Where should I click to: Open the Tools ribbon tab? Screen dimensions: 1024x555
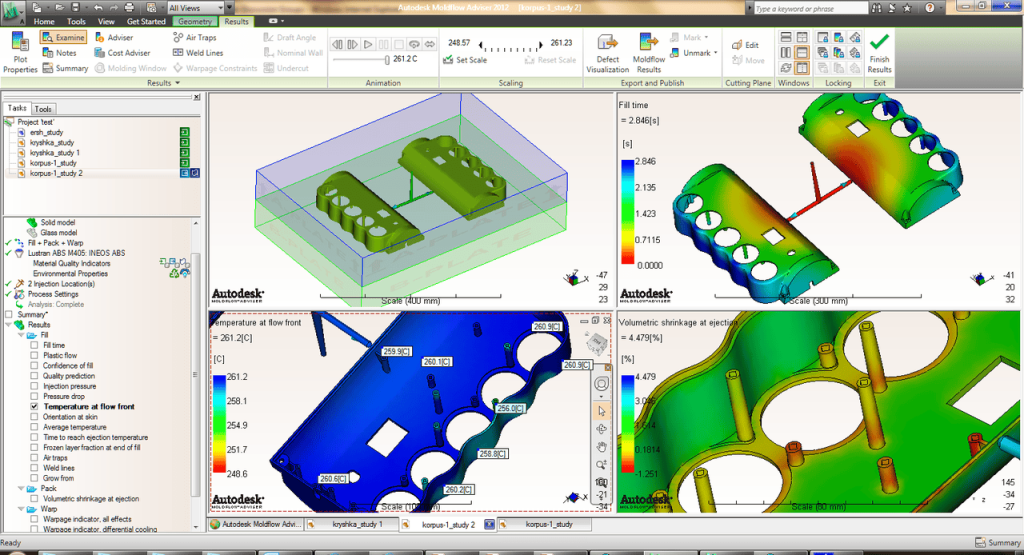[x=76, y=22]
